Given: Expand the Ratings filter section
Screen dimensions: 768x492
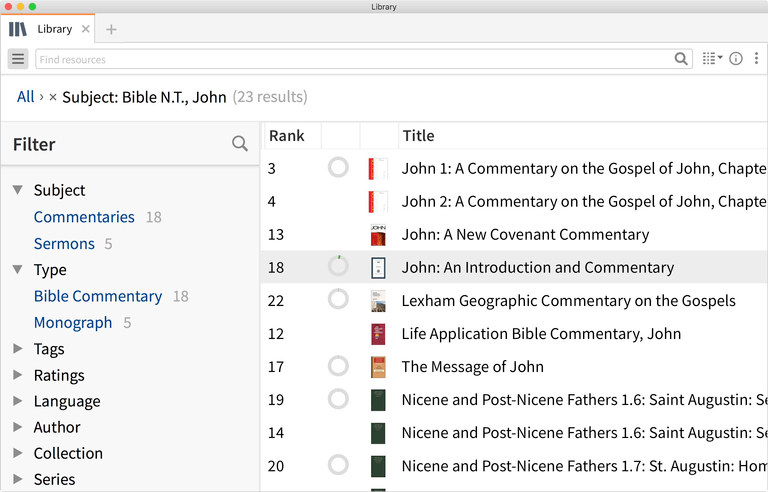Looking at the screenshot, I should point(18,375).
